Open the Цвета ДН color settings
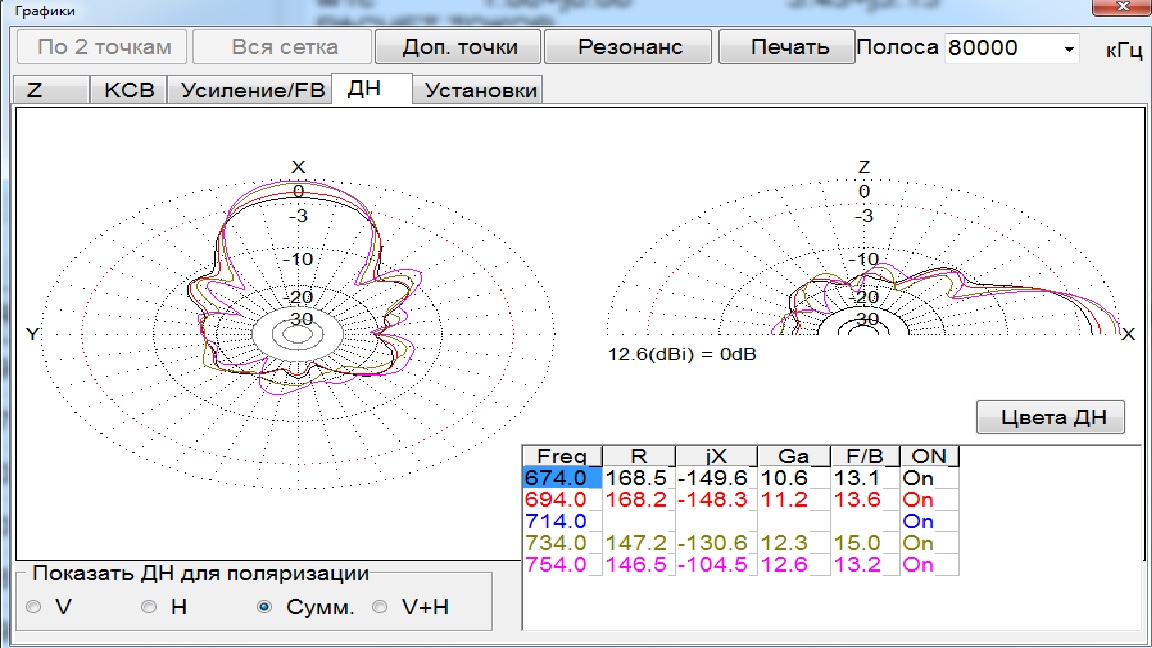The width and height of the screenshot is (1152, 648). pyautogui.click(x=1050, y=418)
